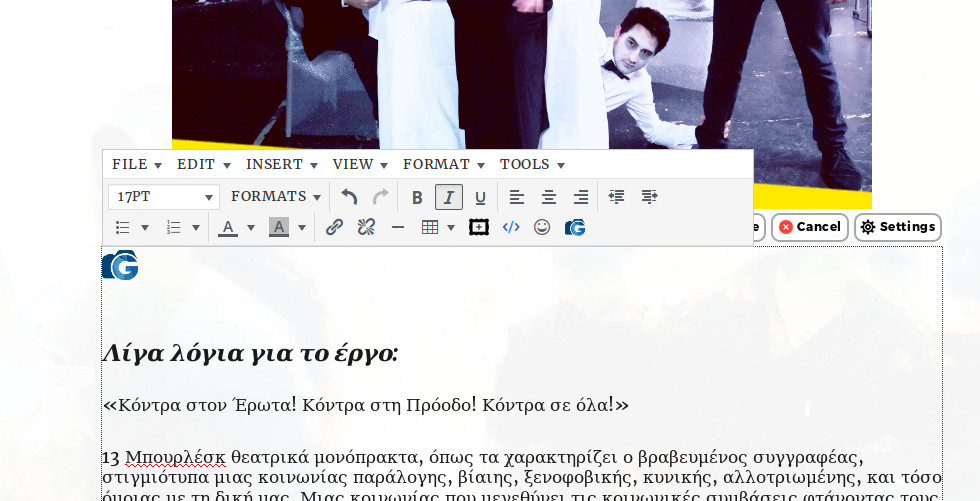The image size is (980, 501).
Task: Expand the background color picker arrow
Action: [x=302, y=228]
